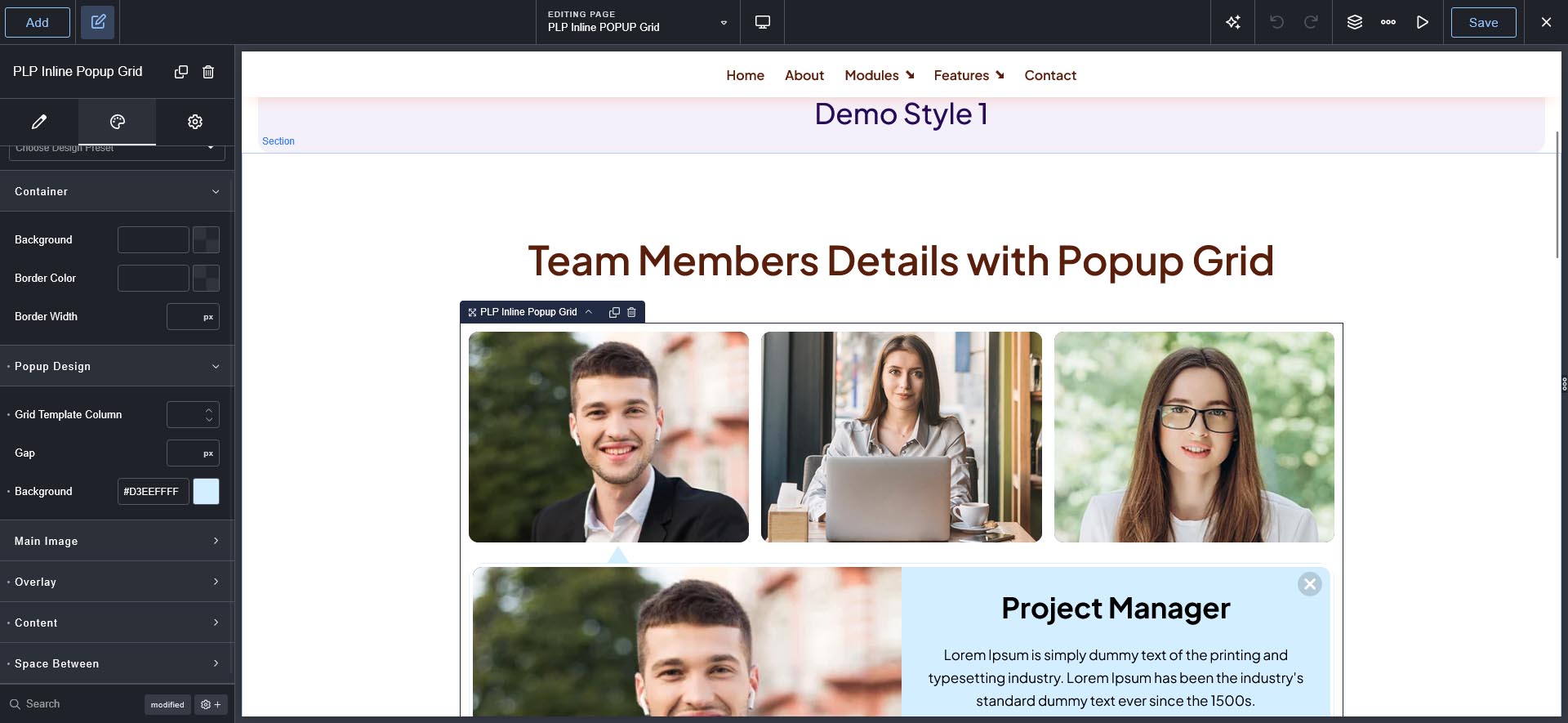Delete element via properties panel trash icon

(x=208, y=72)
